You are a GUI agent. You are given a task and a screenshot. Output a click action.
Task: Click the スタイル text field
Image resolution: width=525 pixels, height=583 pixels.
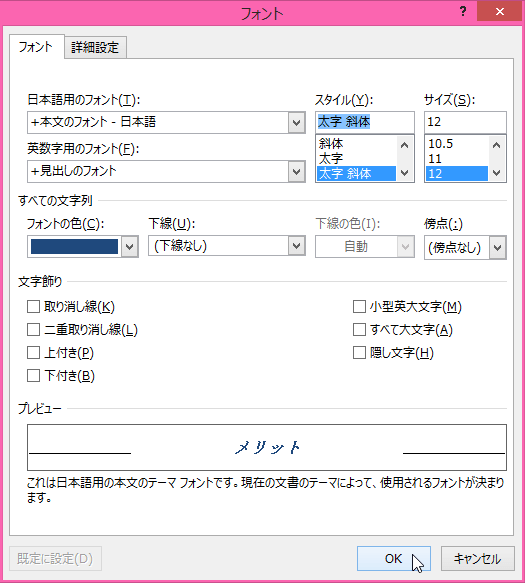tap(364, 122)
